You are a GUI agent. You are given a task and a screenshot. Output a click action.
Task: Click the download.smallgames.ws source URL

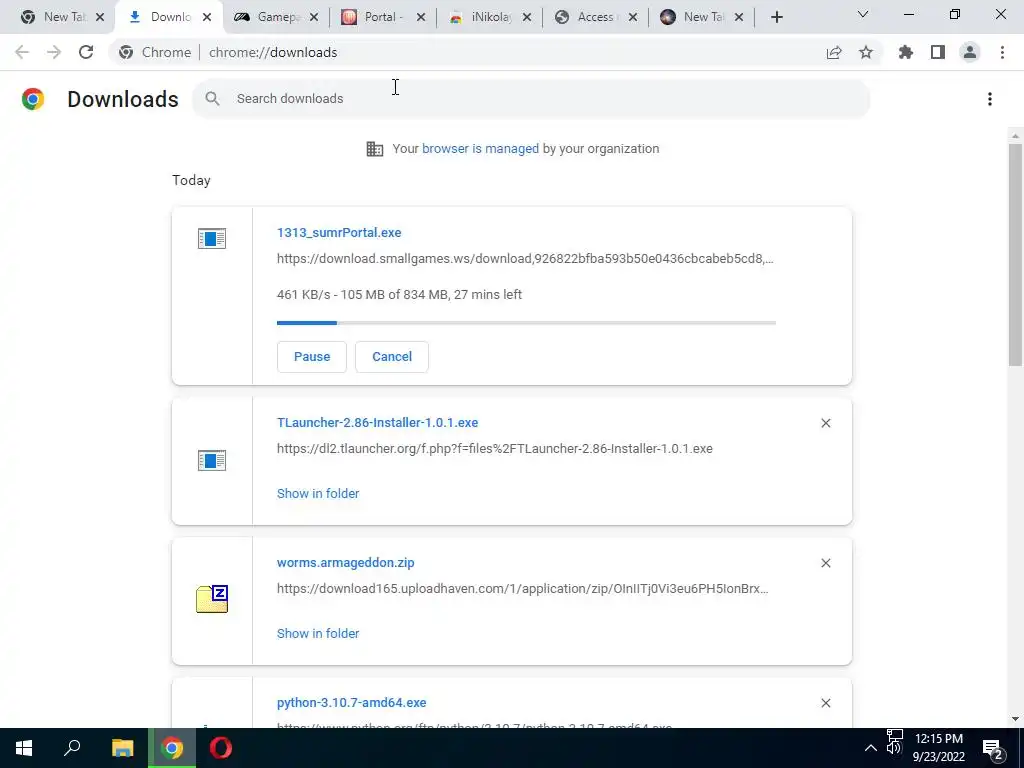tap(525, 259)
